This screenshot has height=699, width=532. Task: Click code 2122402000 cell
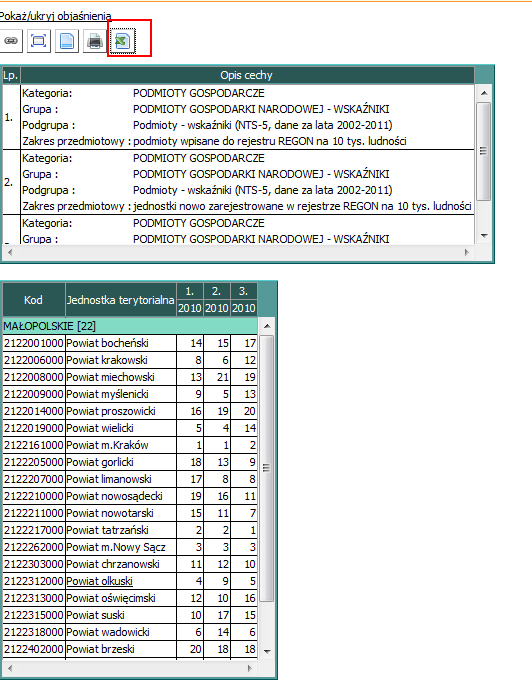pyautogui.click(x=34, y=649)
